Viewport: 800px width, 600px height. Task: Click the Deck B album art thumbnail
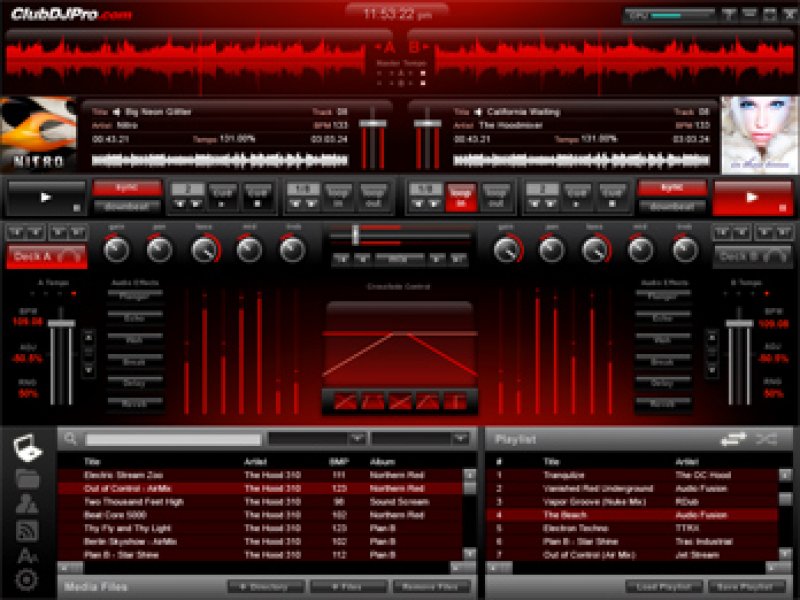click(x=760, y=135)
